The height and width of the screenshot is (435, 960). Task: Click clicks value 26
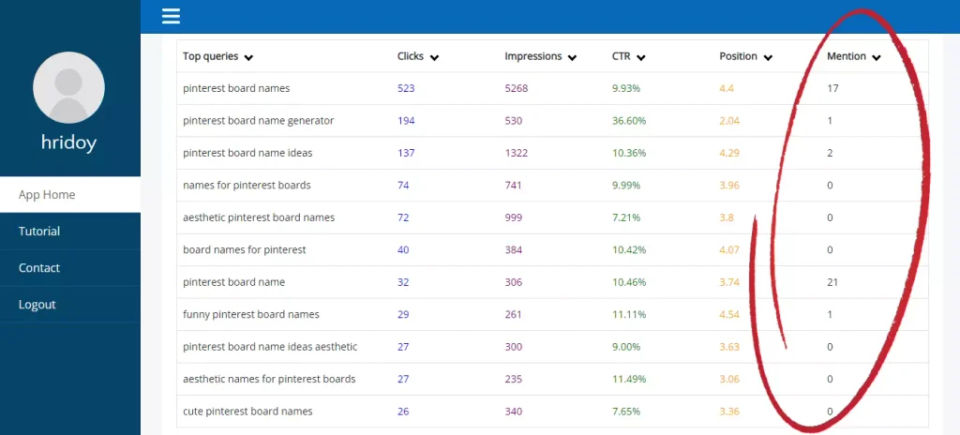tap(403, 412)
